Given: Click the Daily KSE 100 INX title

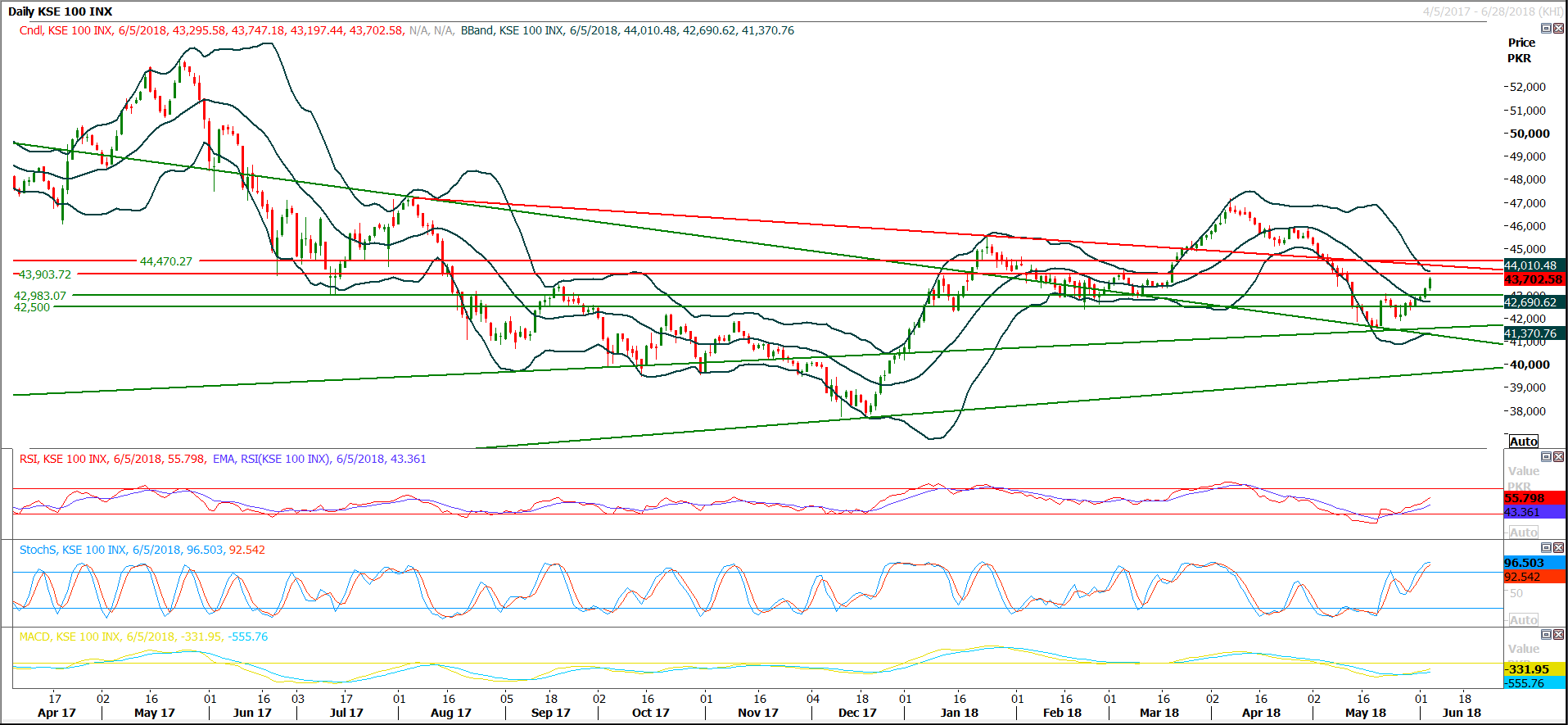Looking at the screenshot, I should tap(61, 11).
